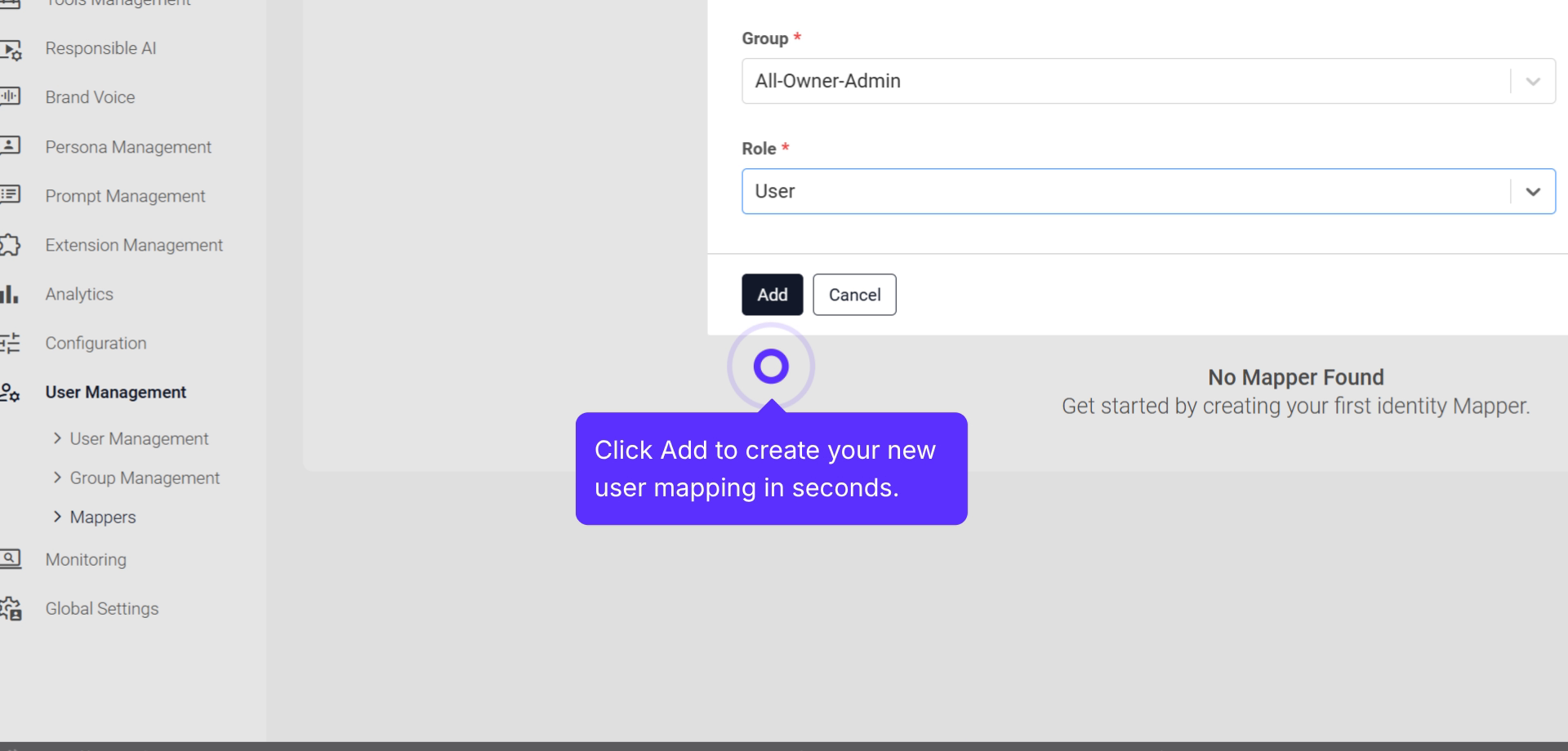Select the Responsible AI sidebar icon
The width and height of the screenshot is (1568, 751).
(11, 49)
